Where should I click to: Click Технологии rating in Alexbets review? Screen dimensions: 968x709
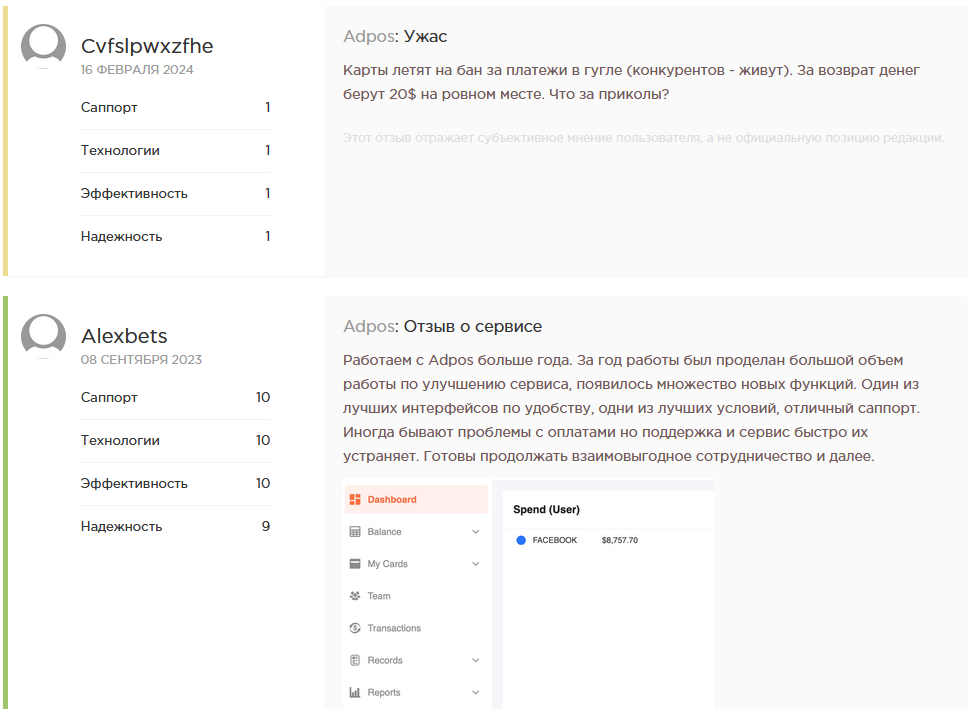click(x=175, y=441)
